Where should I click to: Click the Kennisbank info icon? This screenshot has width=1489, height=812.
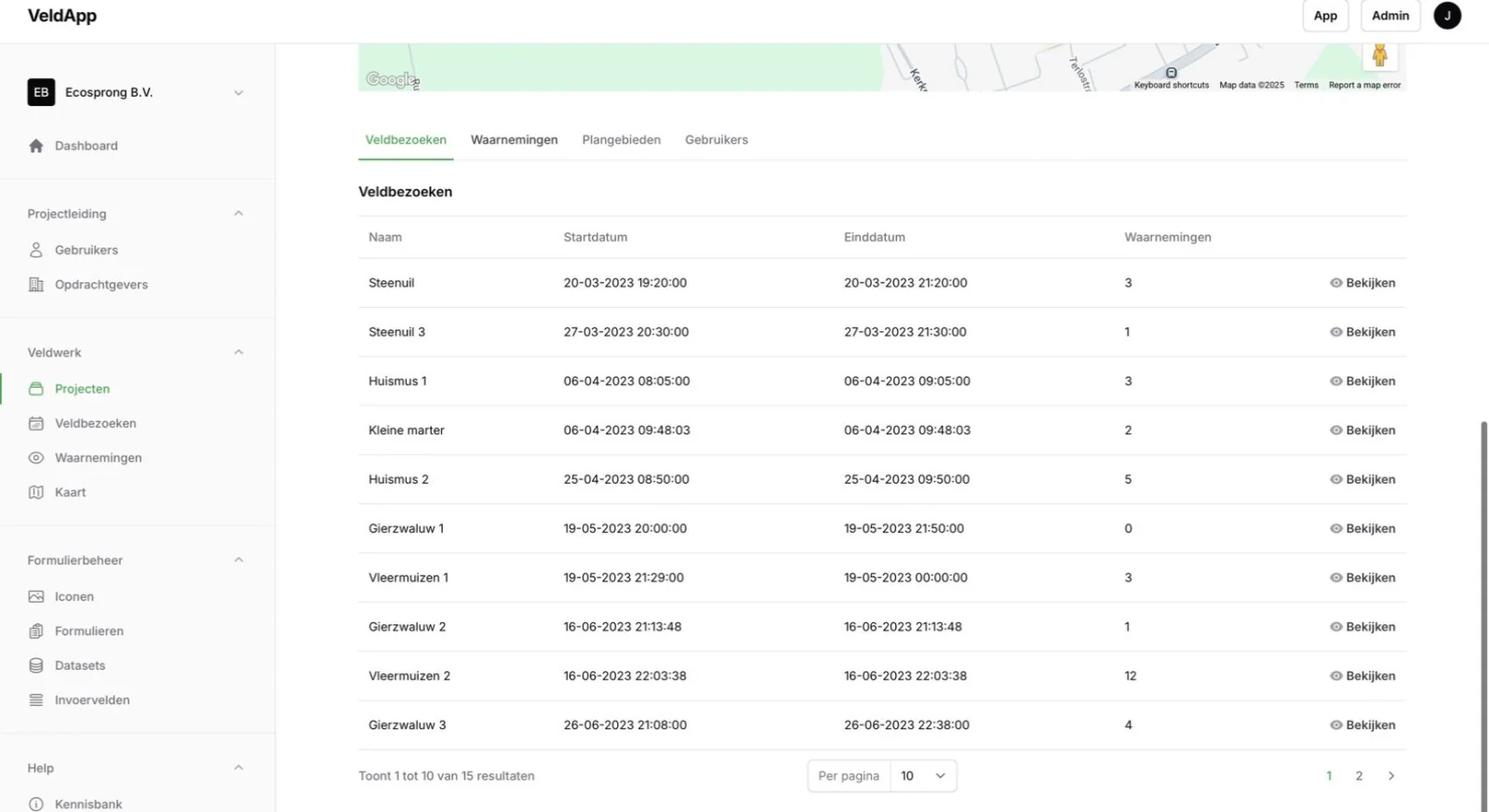pos(36,804)
